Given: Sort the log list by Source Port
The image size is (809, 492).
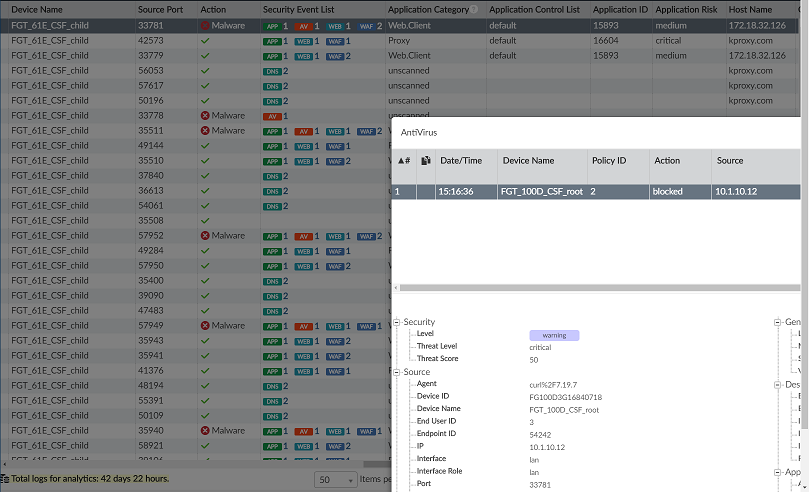Looking at the screenshot, I should [158, 9].
